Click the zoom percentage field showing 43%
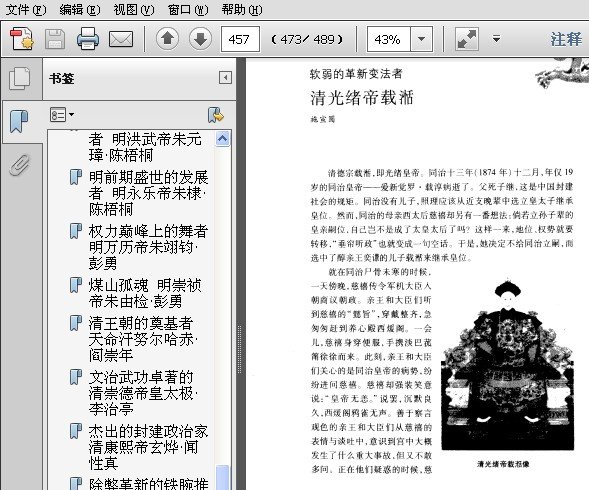Image resolution: width=589 pixels, height=490 pixels. point(388,39)
